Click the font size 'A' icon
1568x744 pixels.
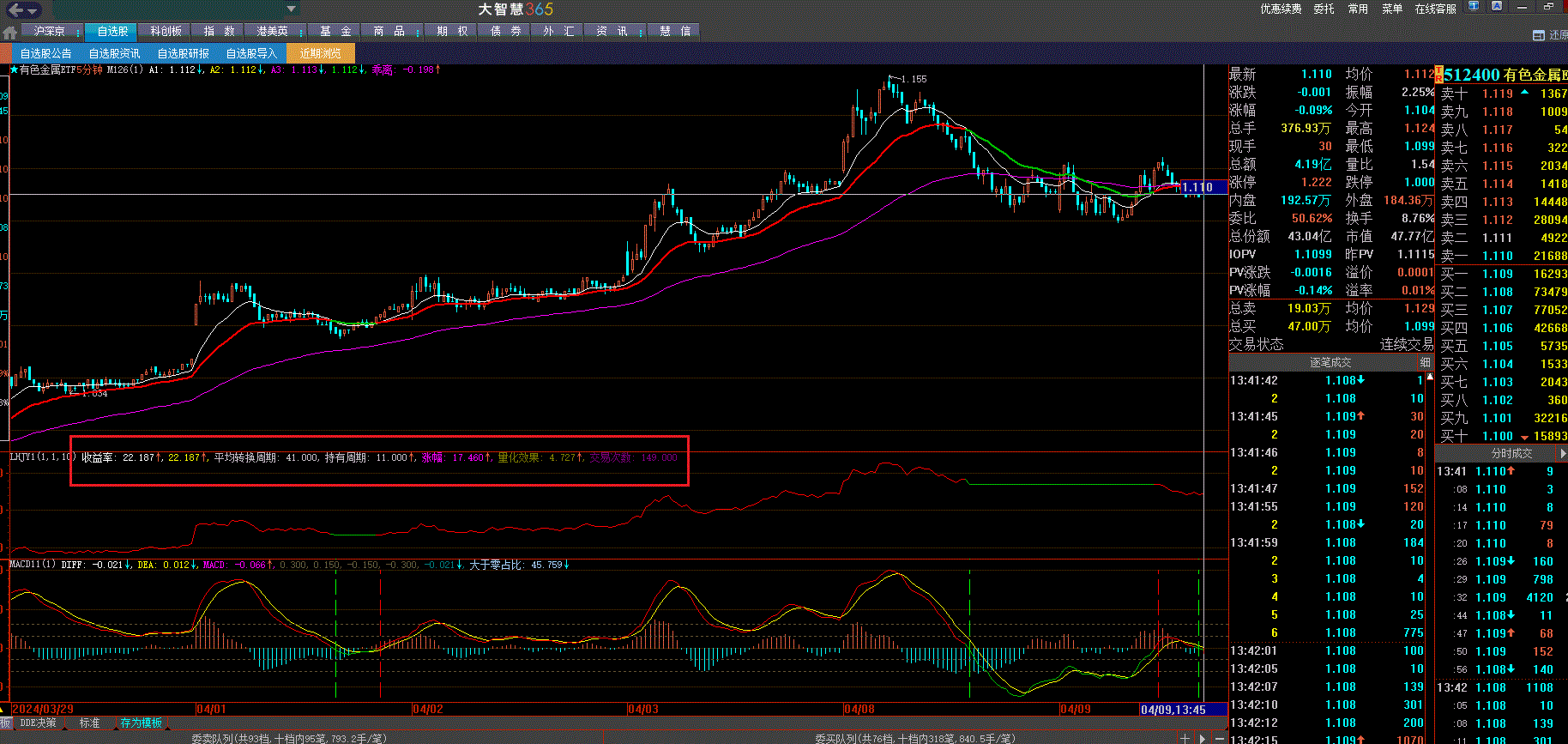click(1497, 6)
